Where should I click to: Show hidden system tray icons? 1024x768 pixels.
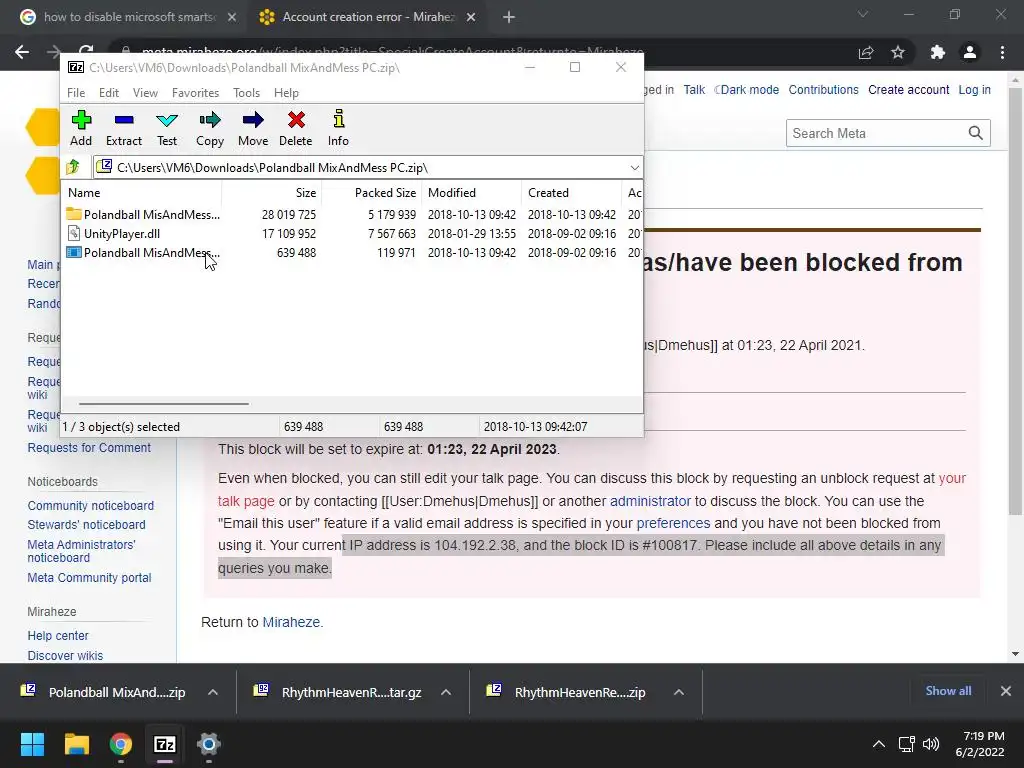[879, 744]
